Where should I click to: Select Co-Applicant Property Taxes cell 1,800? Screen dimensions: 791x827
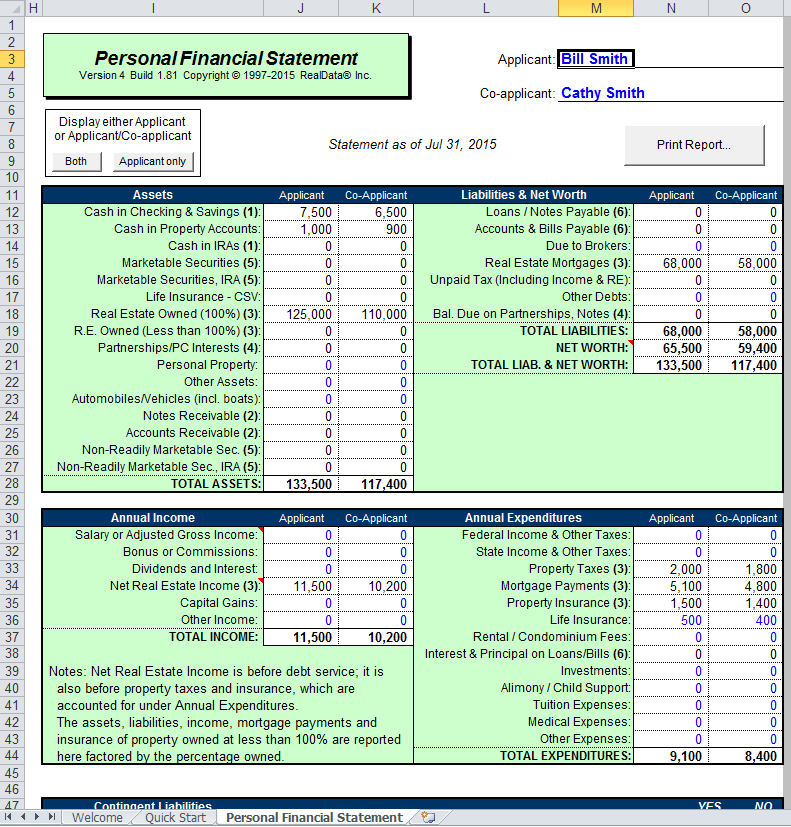tap(746, 569)
